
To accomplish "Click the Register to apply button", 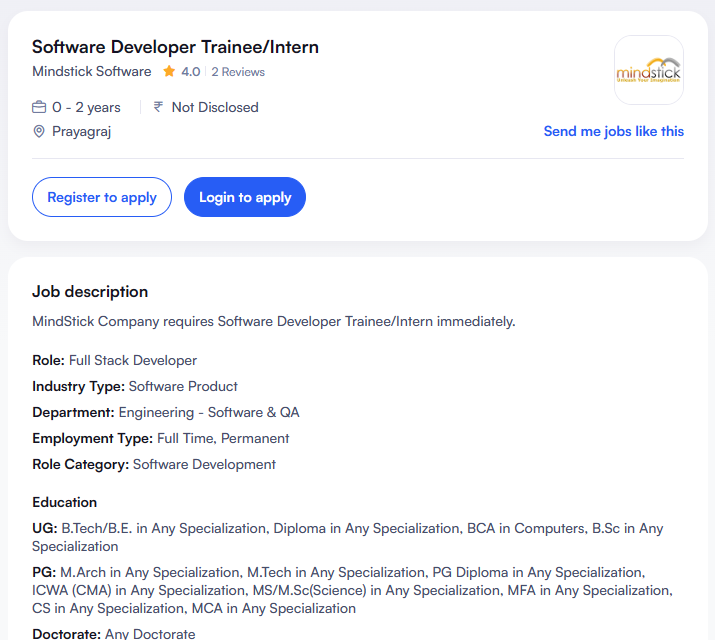I will click(x=102, y=197).
